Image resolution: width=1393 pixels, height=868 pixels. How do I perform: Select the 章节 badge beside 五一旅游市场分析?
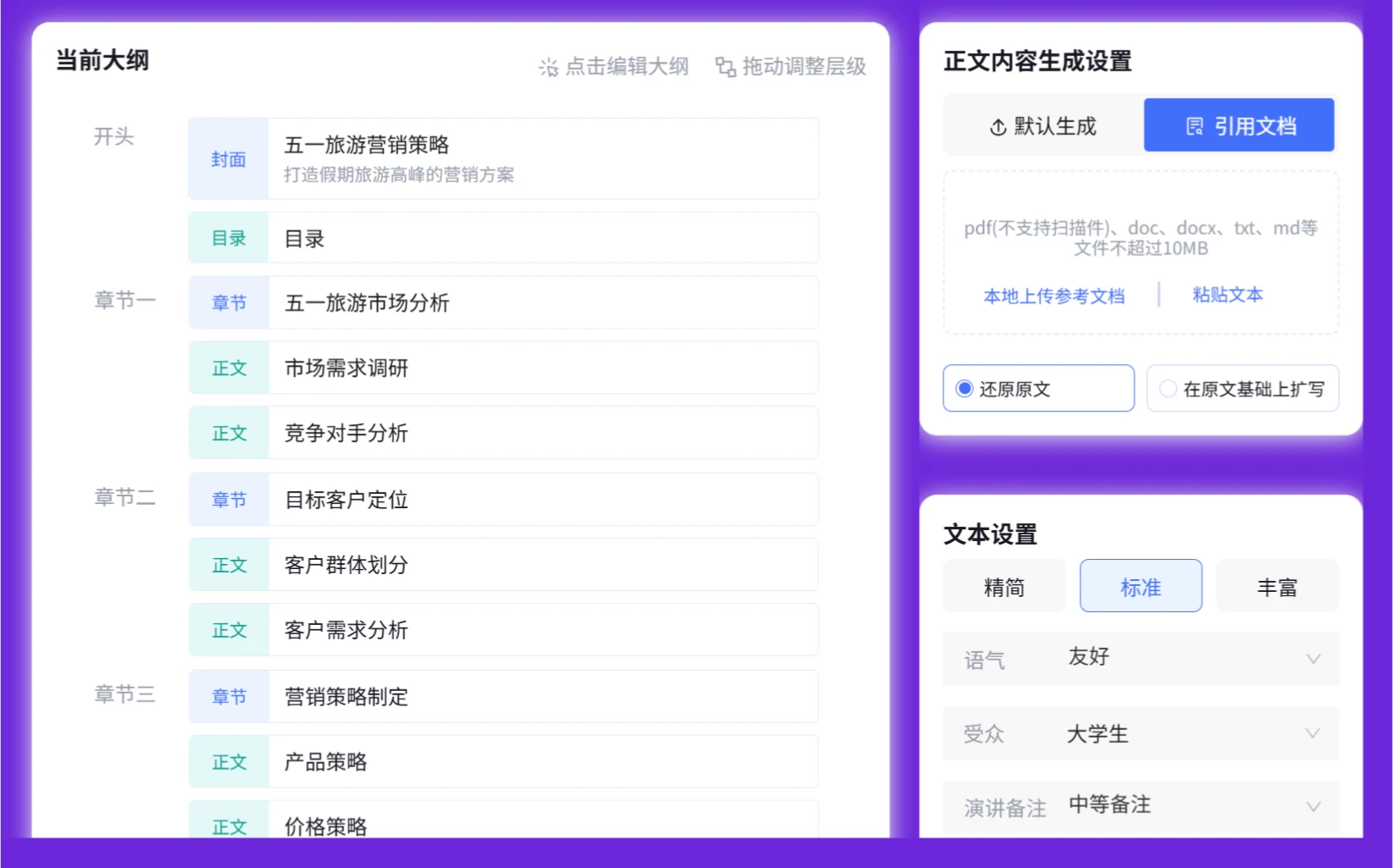(x=227, y=302)
